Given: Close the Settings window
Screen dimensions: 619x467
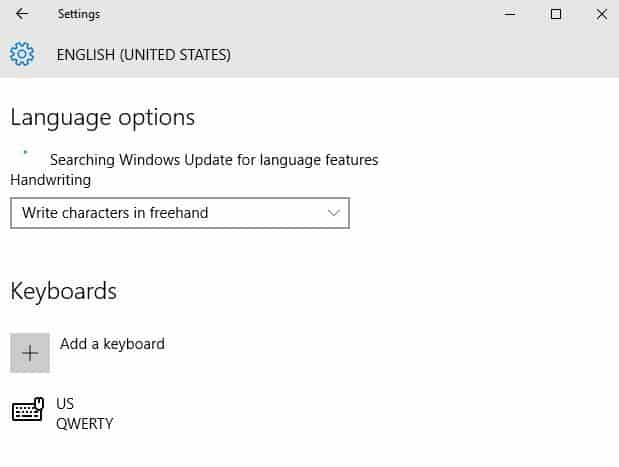Looking at the screenshot, I should [601, 14].
